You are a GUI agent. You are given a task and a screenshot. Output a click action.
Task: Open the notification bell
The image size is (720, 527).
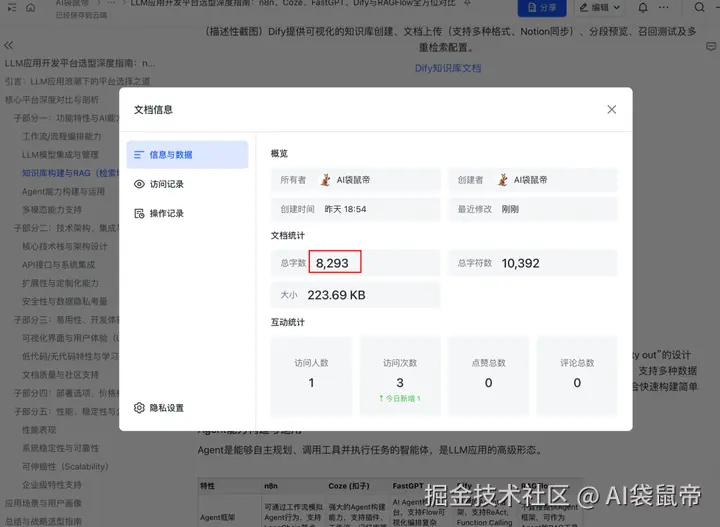pos(643,7)
